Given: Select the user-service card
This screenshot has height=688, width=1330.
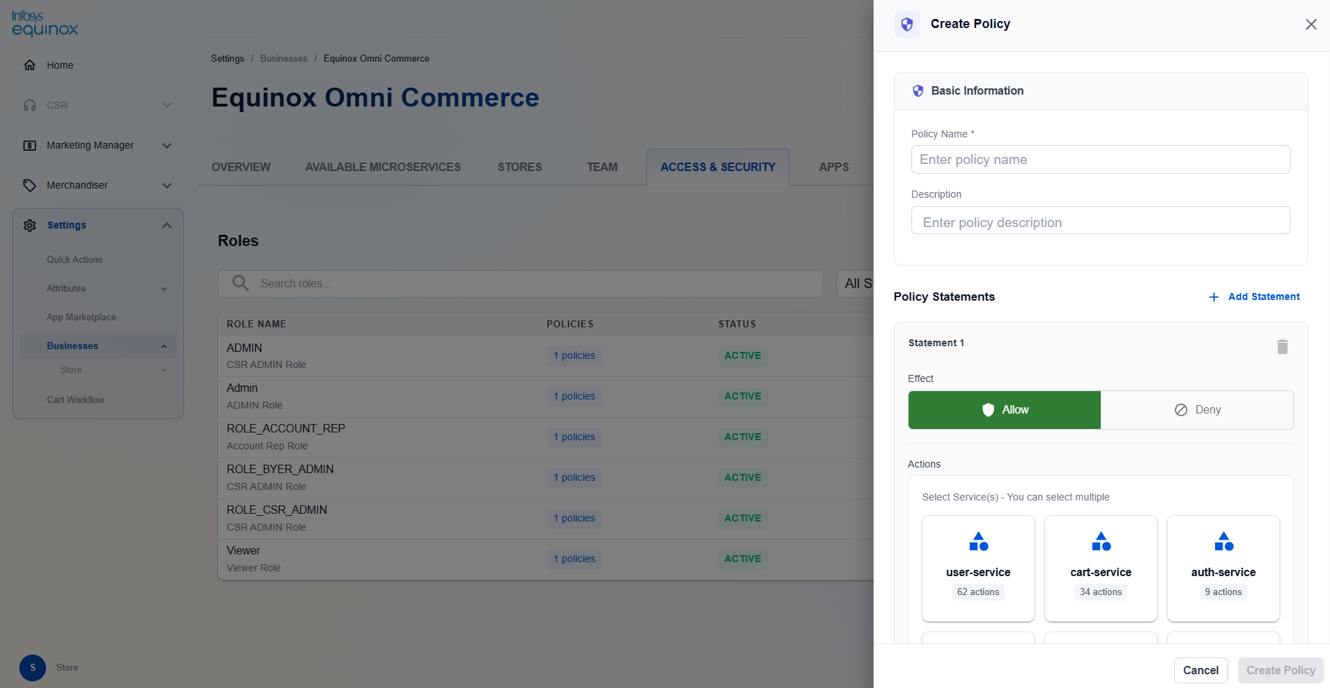Looking at the screenshot, I should click(x=978, y=568).
